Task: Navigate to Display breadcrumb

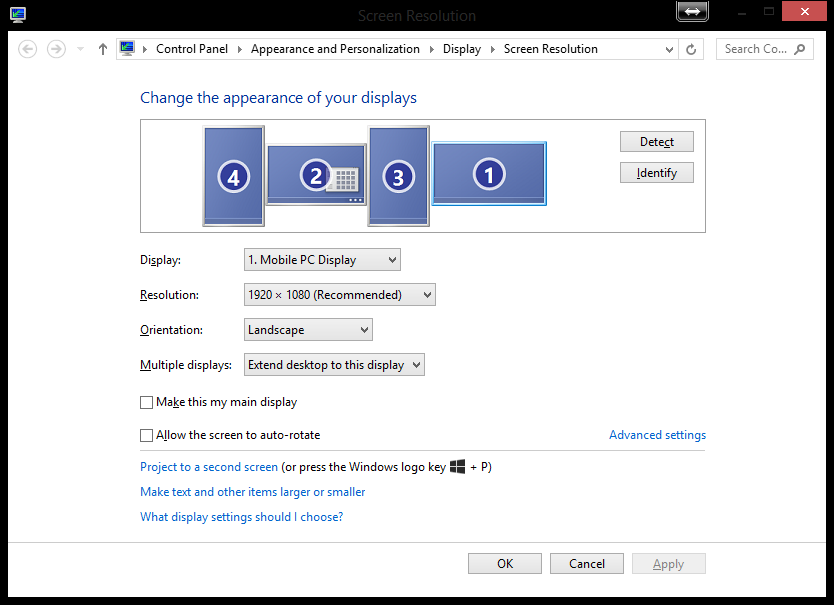Action: click(x=462, y=49)
